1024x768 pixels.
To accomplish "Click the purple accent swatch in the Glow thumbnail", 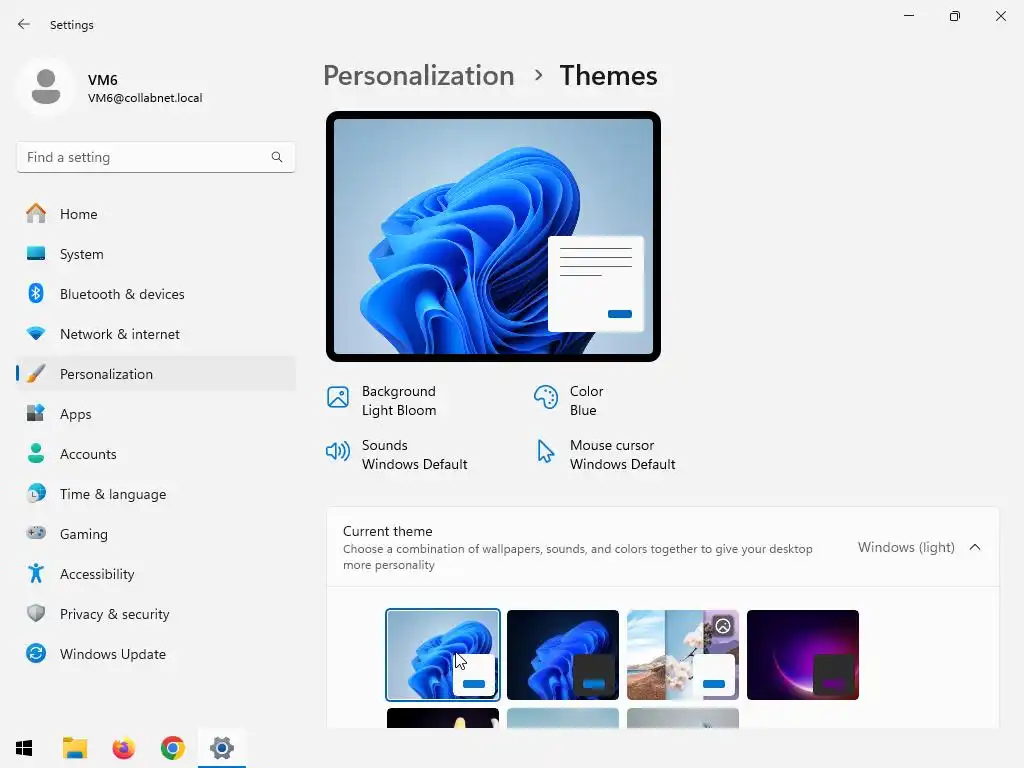I will pos(834,684).
